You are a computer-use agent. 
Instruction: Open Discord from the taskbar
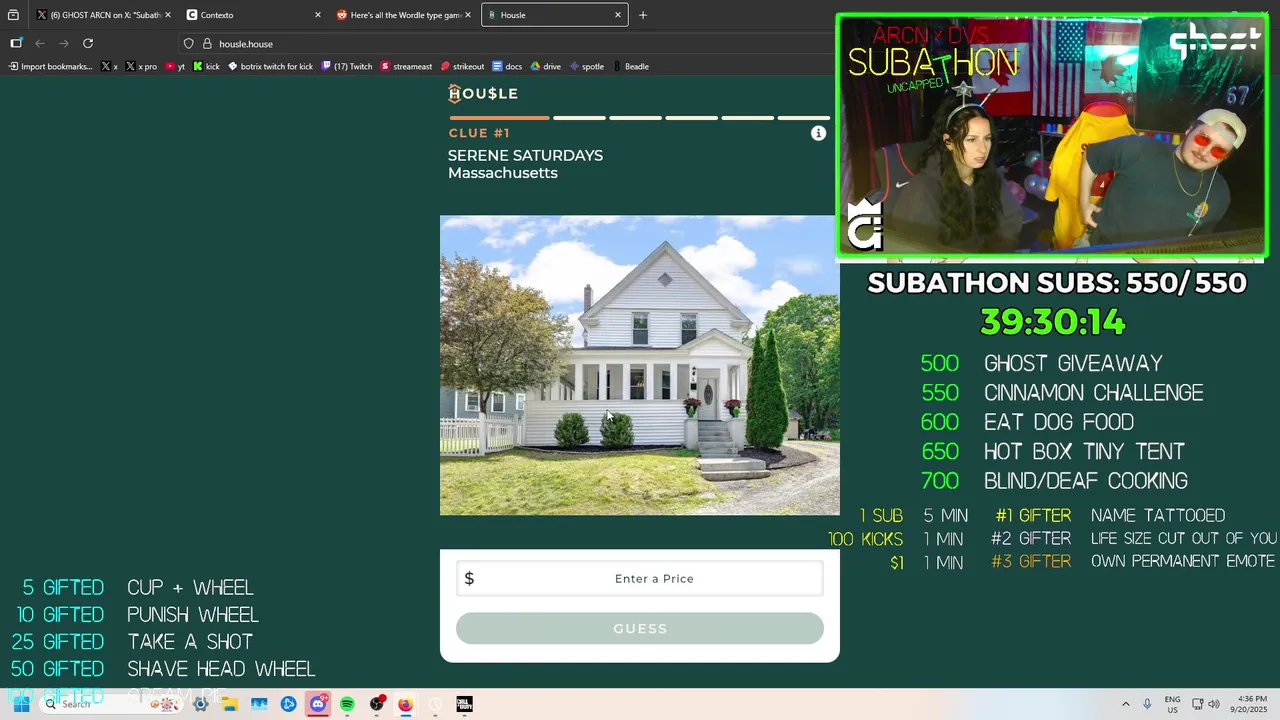click(x=318, y=704)
